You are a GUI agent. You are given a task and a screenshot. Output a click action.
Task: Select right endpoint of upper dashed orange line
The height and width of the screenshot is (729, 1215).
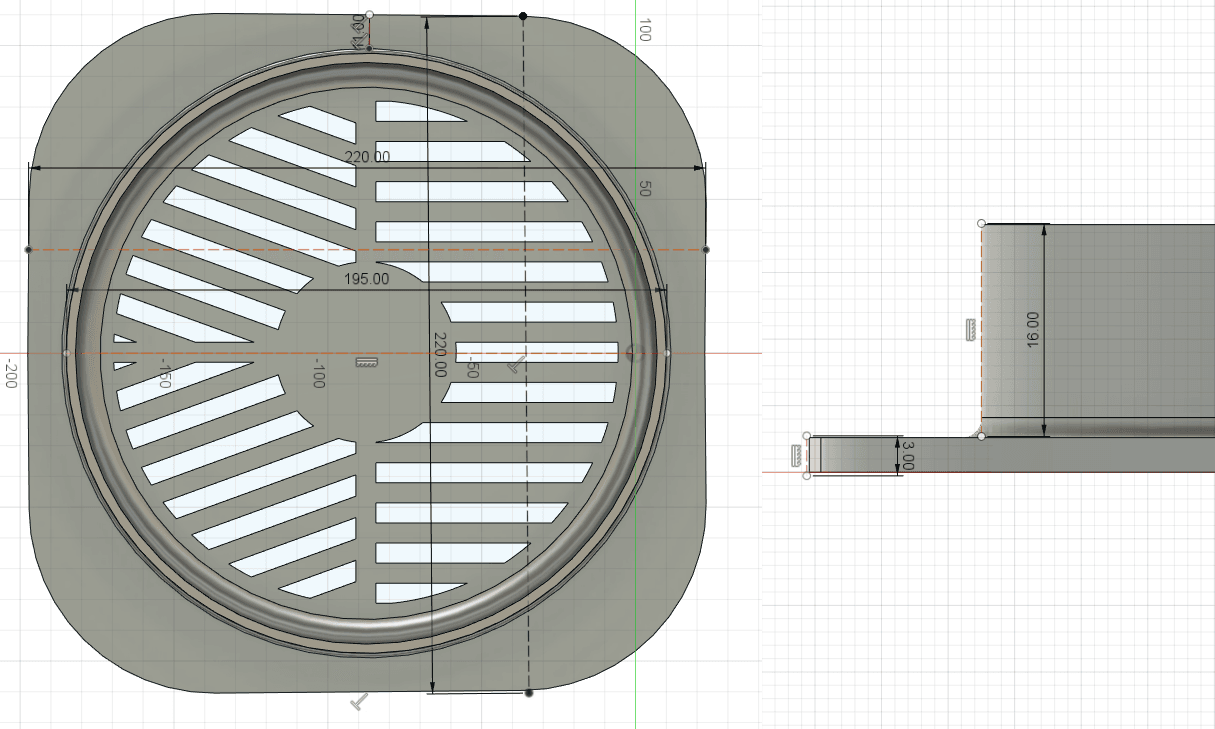coord(706,249)
